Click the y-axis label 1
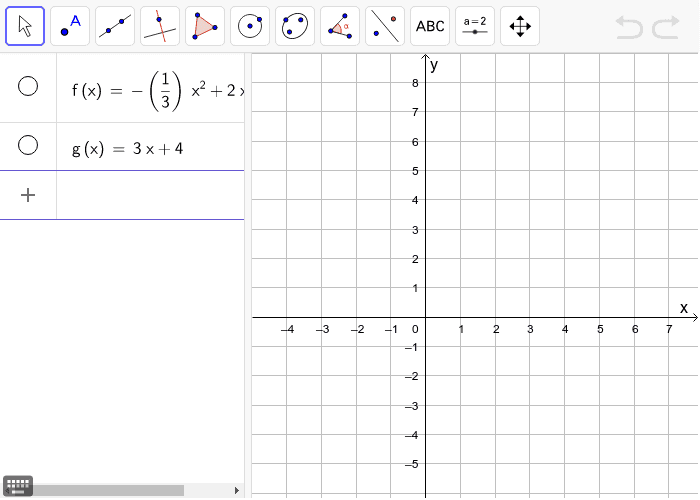Screen dimensions: 700x500 [415, 288]
